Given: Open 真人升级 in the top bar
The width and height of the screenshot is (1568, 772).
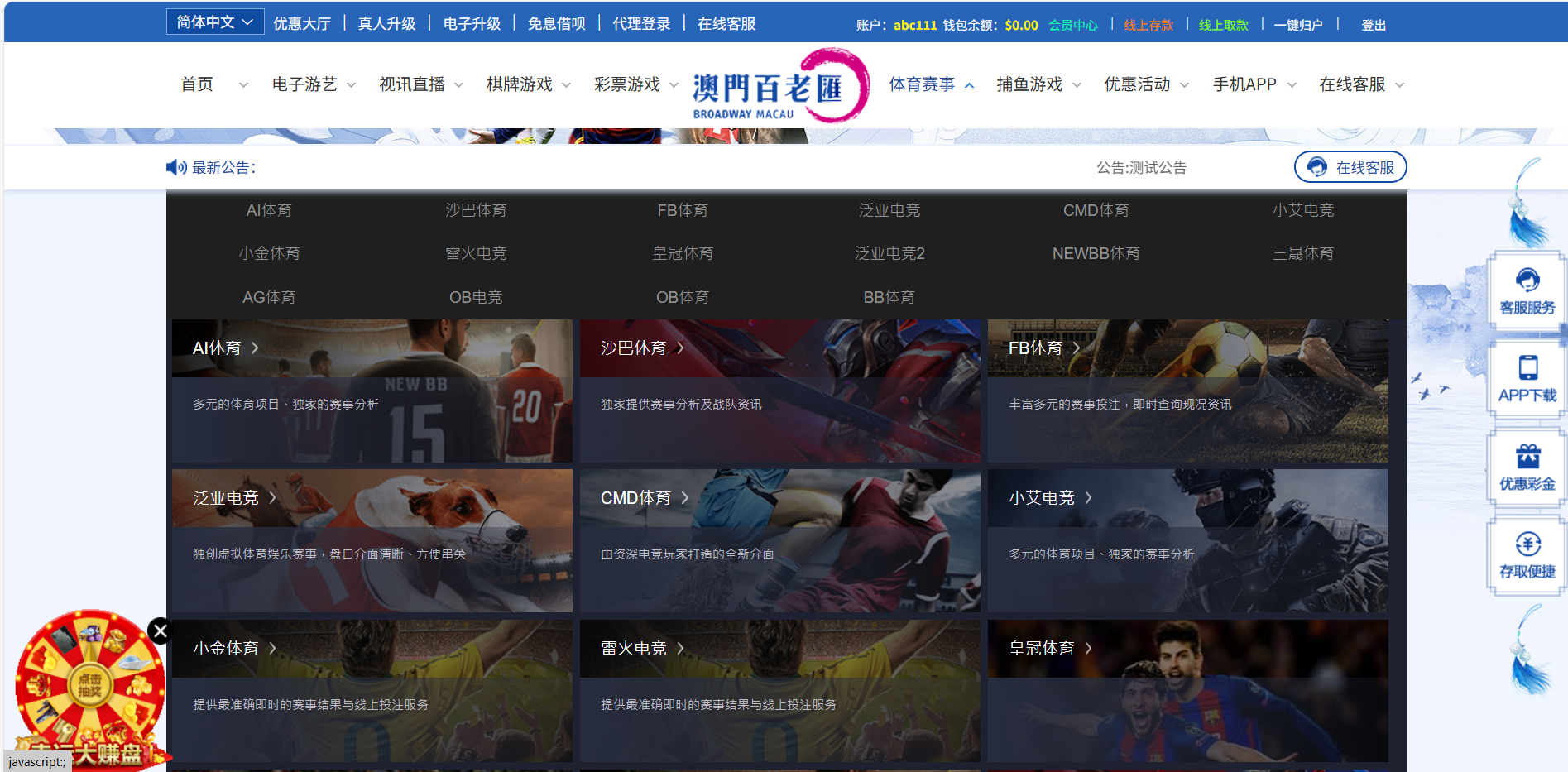Looking at the screenshot, I should pos(386,24).
